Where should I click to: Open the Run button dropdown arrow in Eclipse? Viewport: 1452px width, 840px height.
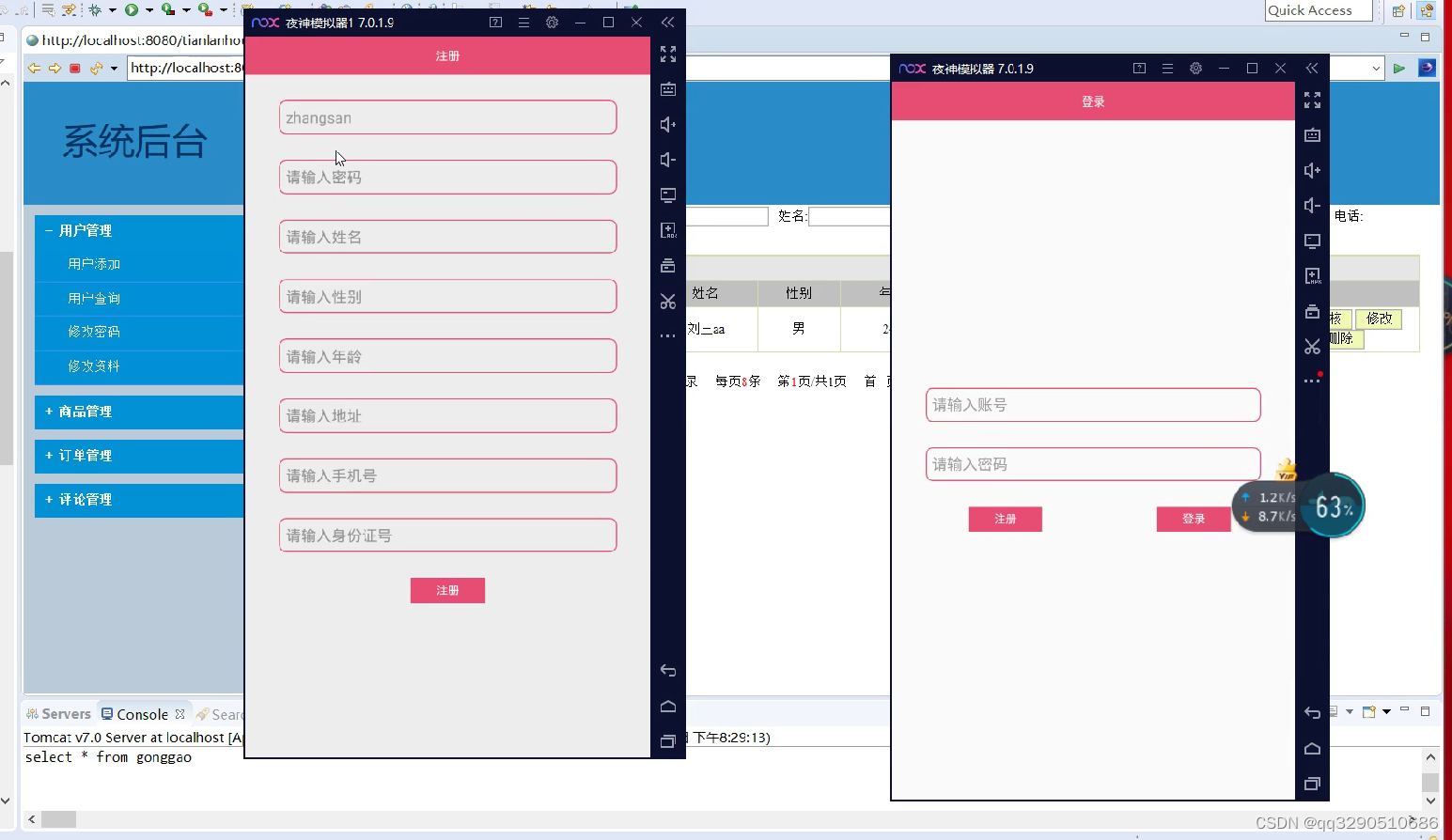(x=149, y=10)
